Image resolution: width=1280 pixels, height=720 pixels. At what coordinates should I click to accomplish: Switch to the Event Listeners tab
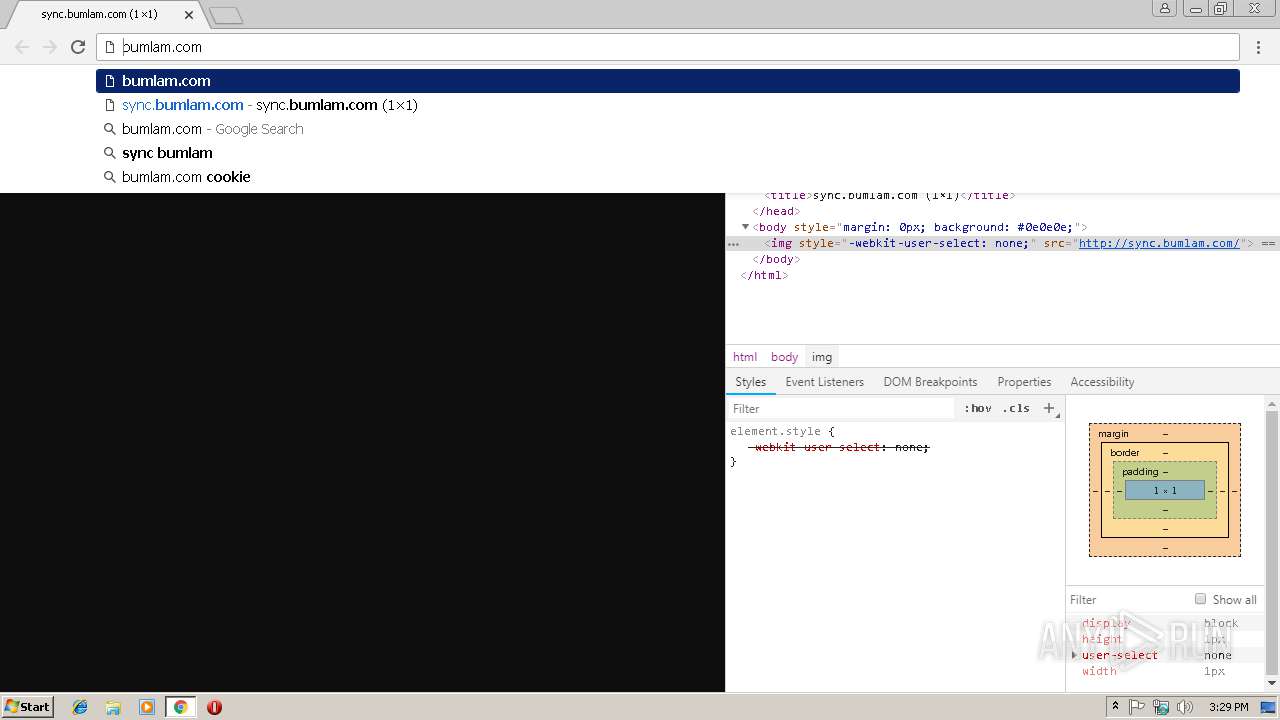coord(824,382)
